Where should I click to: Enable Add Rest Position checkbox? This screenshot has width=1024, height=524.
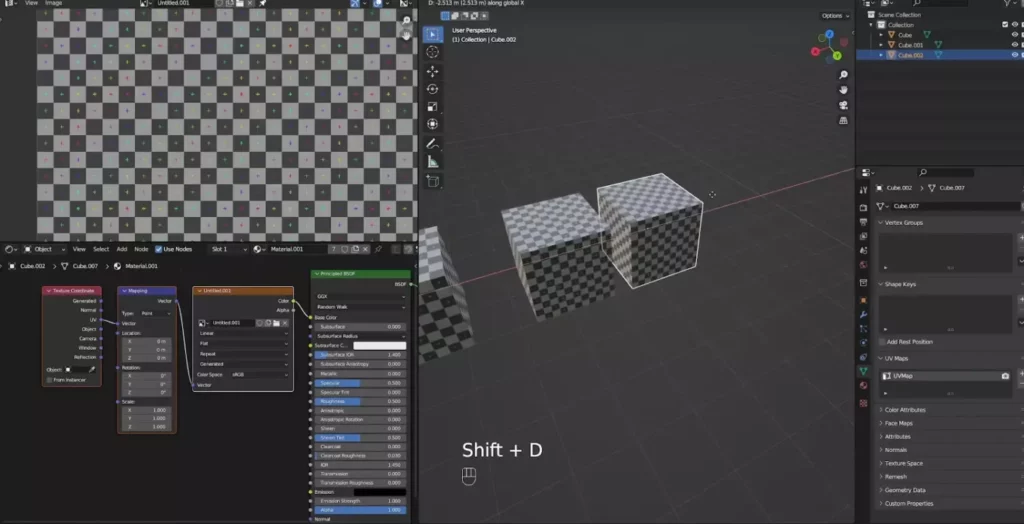click(881, 342)
